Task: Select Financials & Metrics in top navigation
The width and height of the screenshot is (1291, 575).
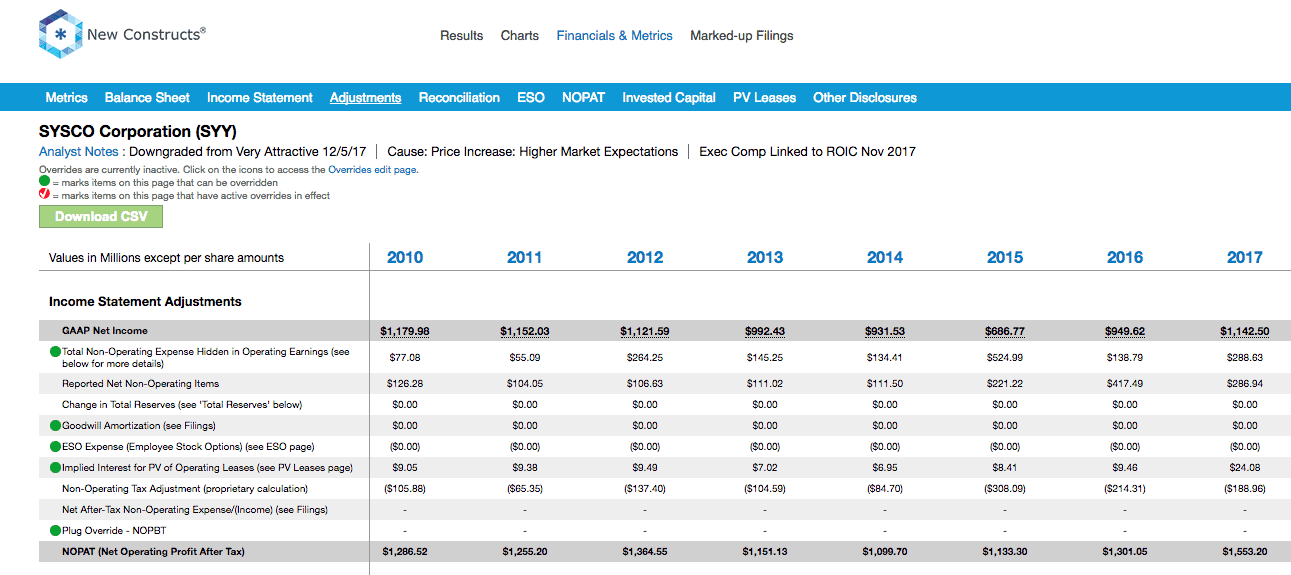Action: (x=615, y=36)
